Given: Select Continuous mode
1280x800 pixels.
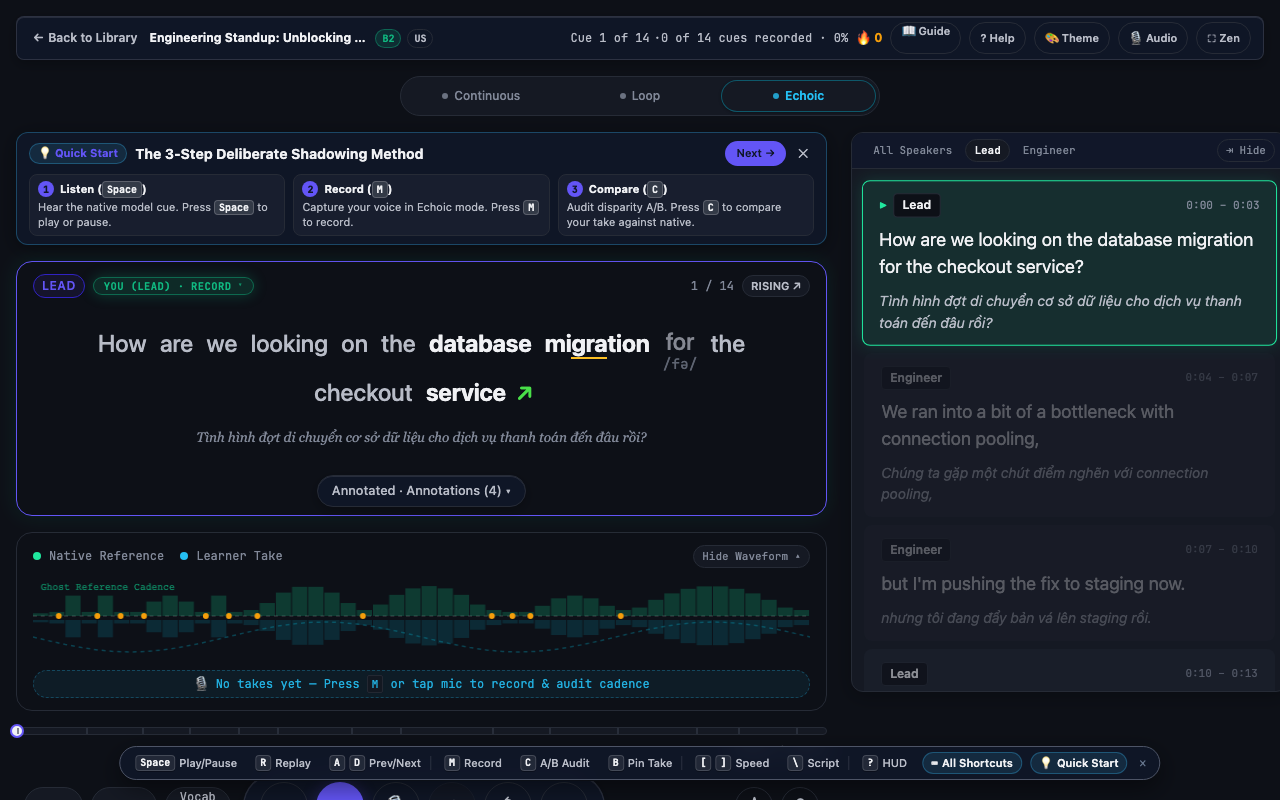Looking at the screenshot, I should [x=481, y=96].
